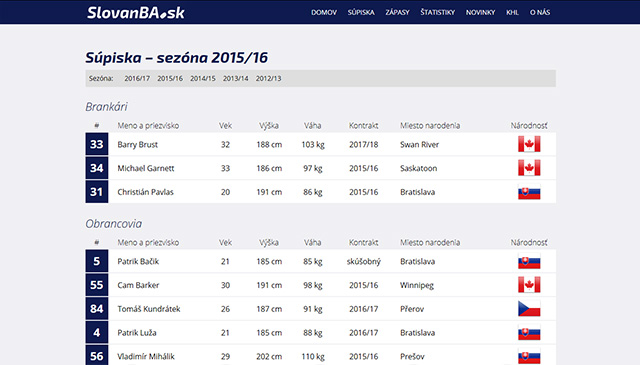
Task: Open NOVINKY from the navigation bar
Action: [x=480, y=12]
